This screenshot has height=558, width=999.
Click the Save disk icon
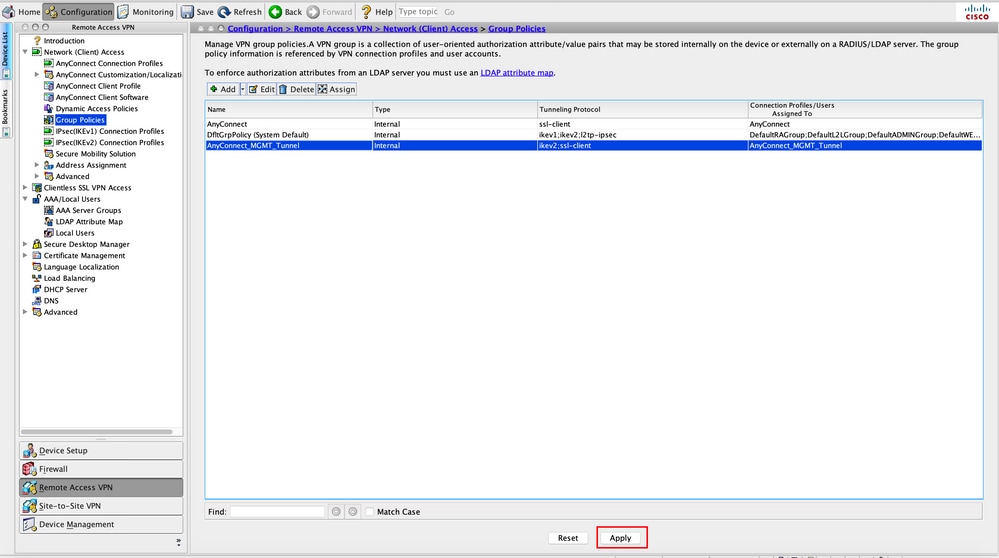(187, 11)
